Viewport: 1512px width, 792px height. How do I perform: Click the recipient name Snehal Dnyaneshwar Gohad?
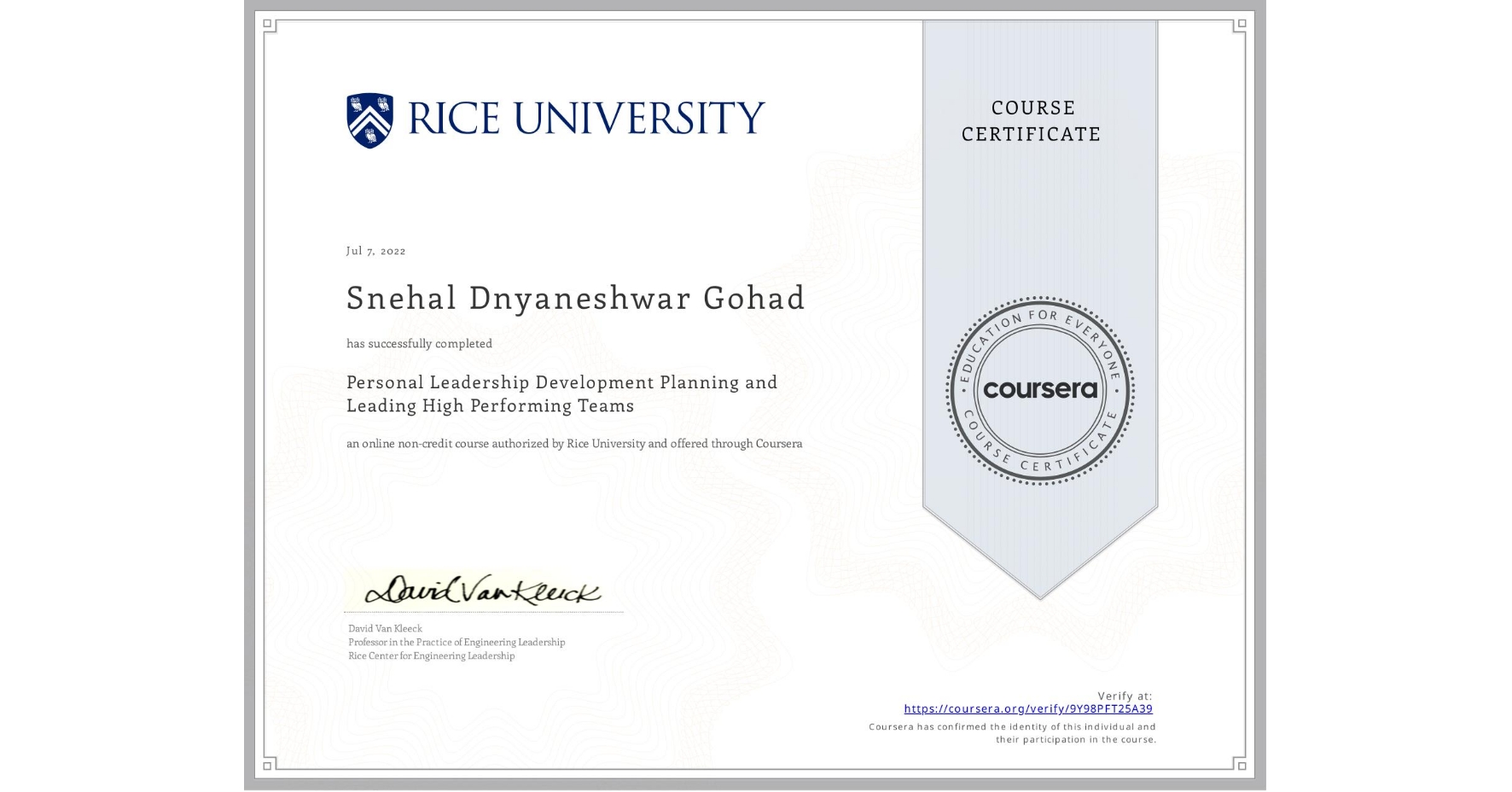click(576, 298)
